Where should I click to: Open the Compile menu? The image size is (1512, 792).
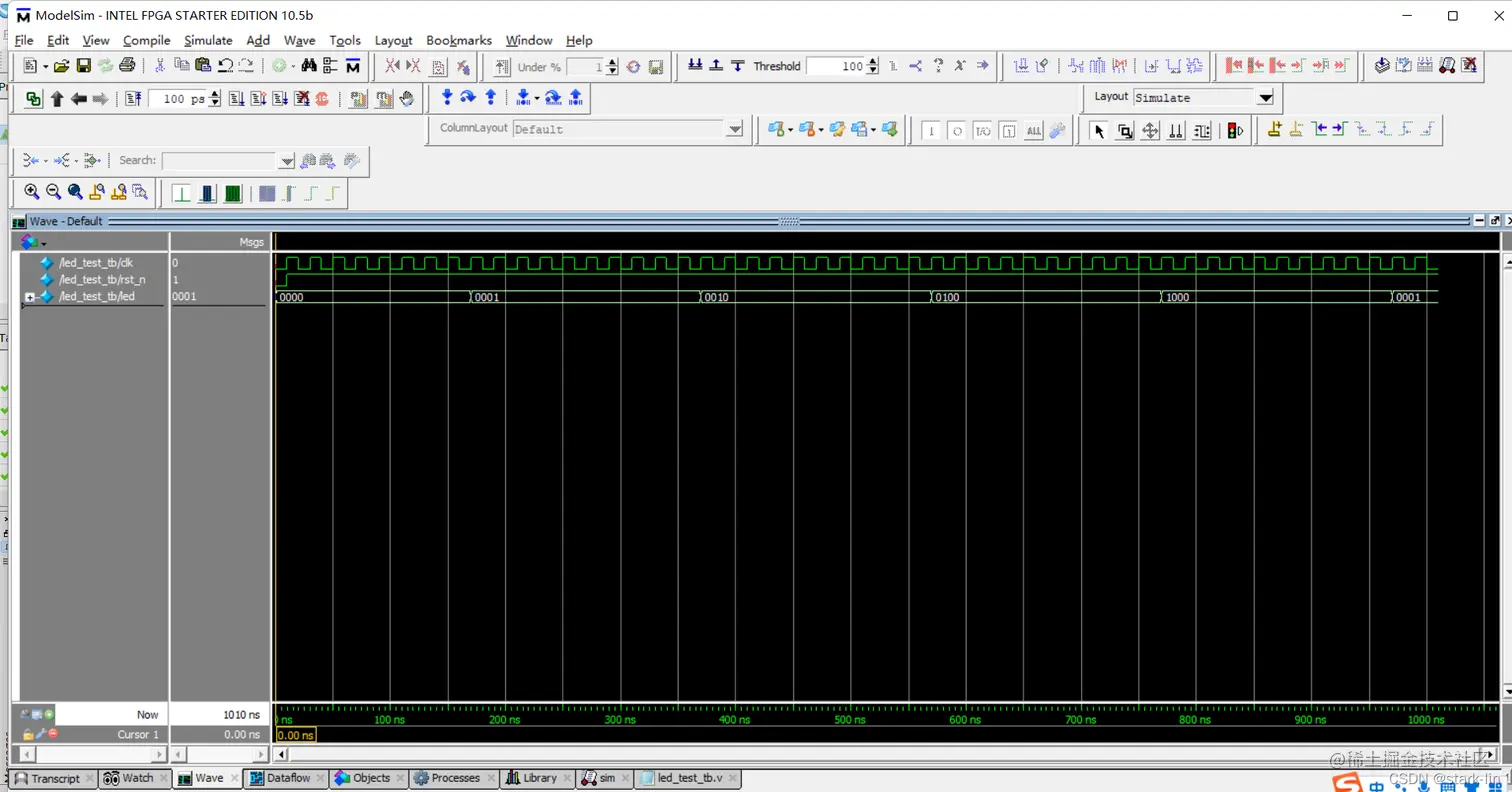[x=147, y=40]
